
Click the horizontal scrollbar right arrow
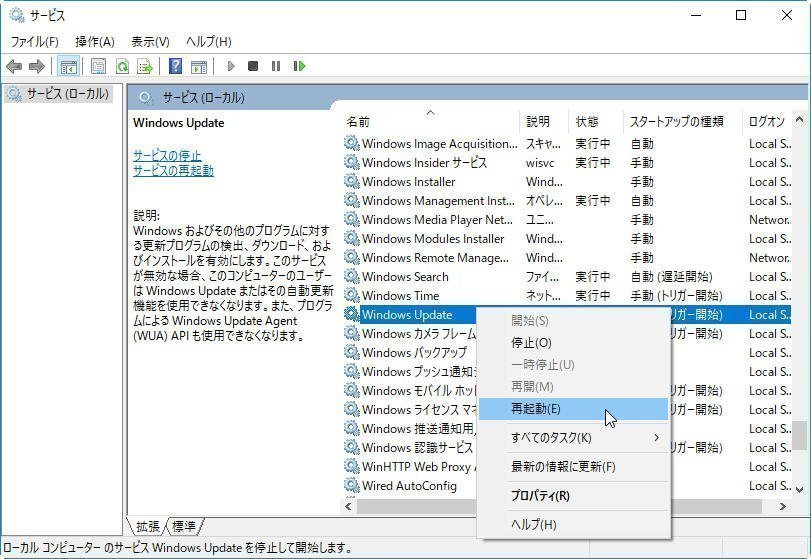[x=783, y=506]
